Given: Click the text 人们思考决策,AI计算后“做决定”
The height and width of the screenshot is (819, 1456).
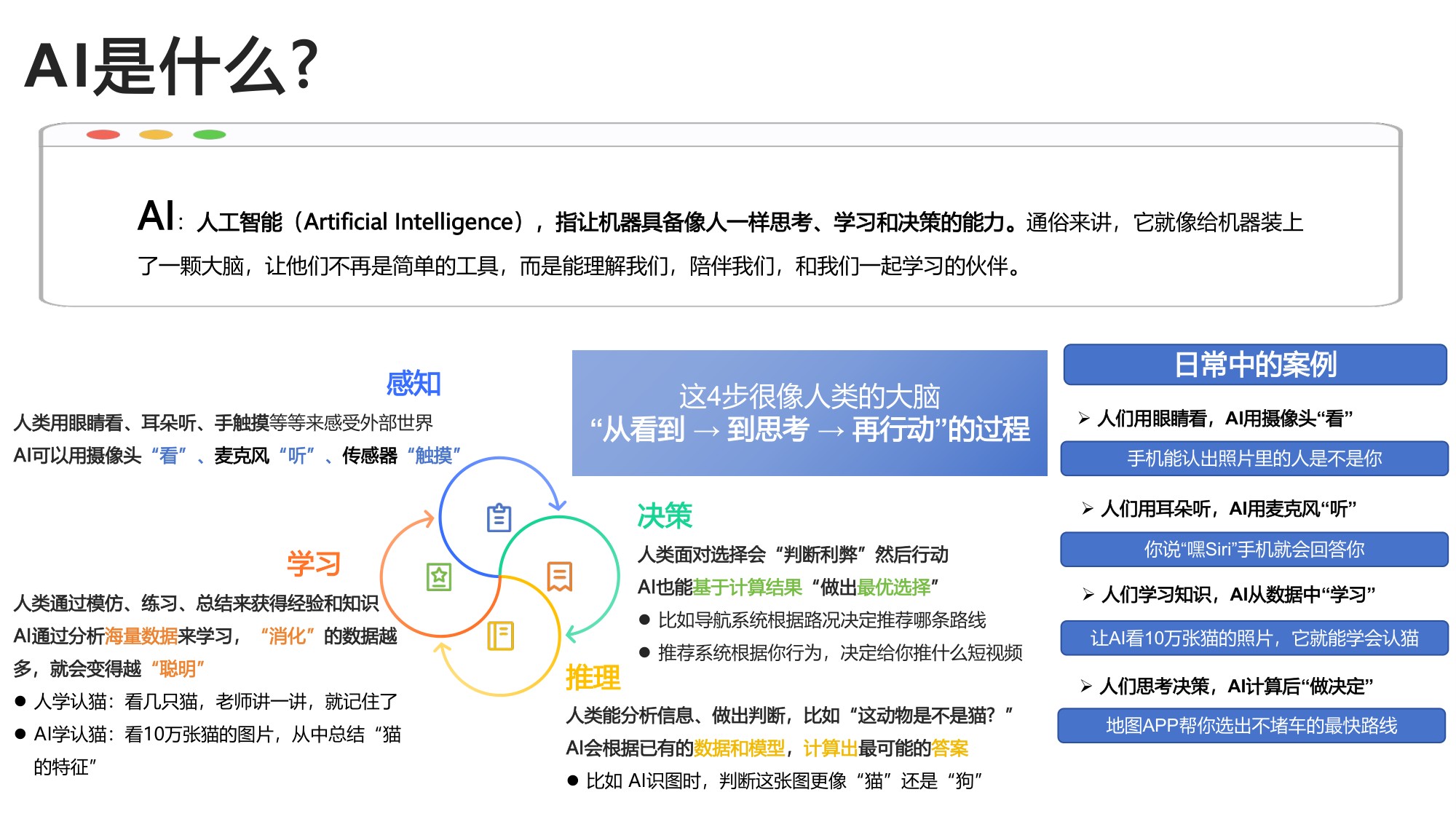Looking at the screenshot, I should click(1236, 686).
